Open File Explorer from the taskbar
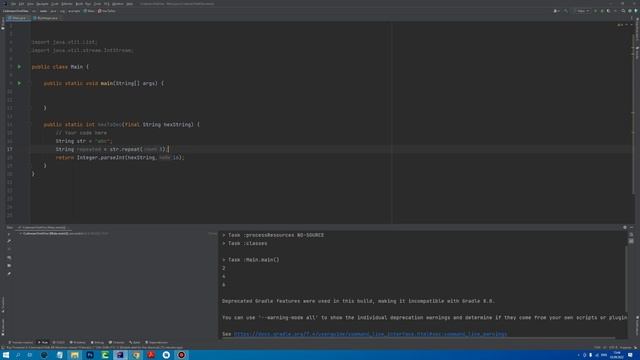Screen dimensions: 640x360 point(74,355)
